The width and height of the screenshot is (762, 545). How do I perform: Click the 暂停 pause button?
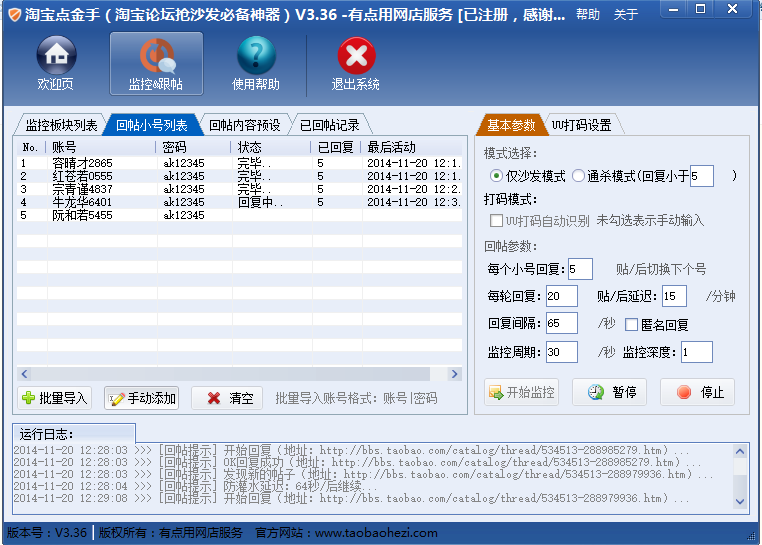(609, 392)
